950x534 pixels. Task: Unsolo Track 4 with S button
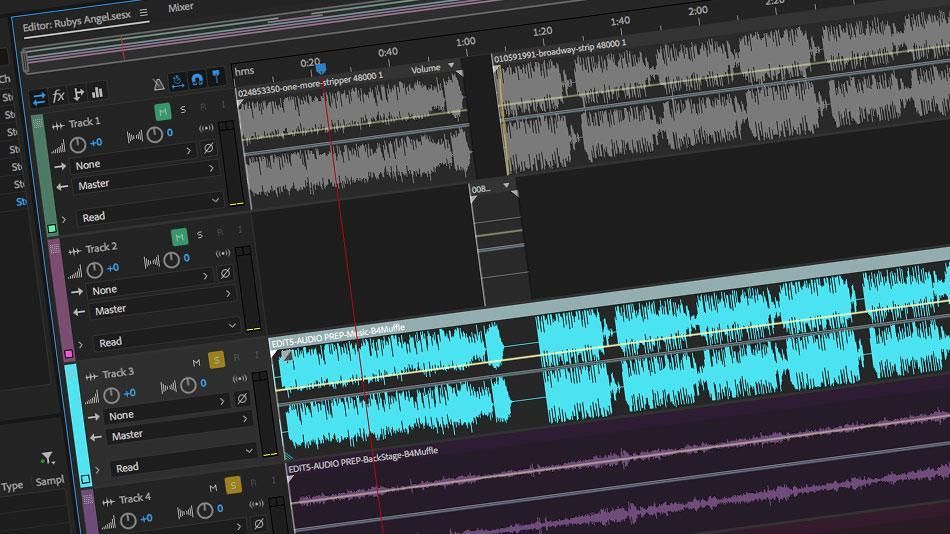tap(233, 485)
